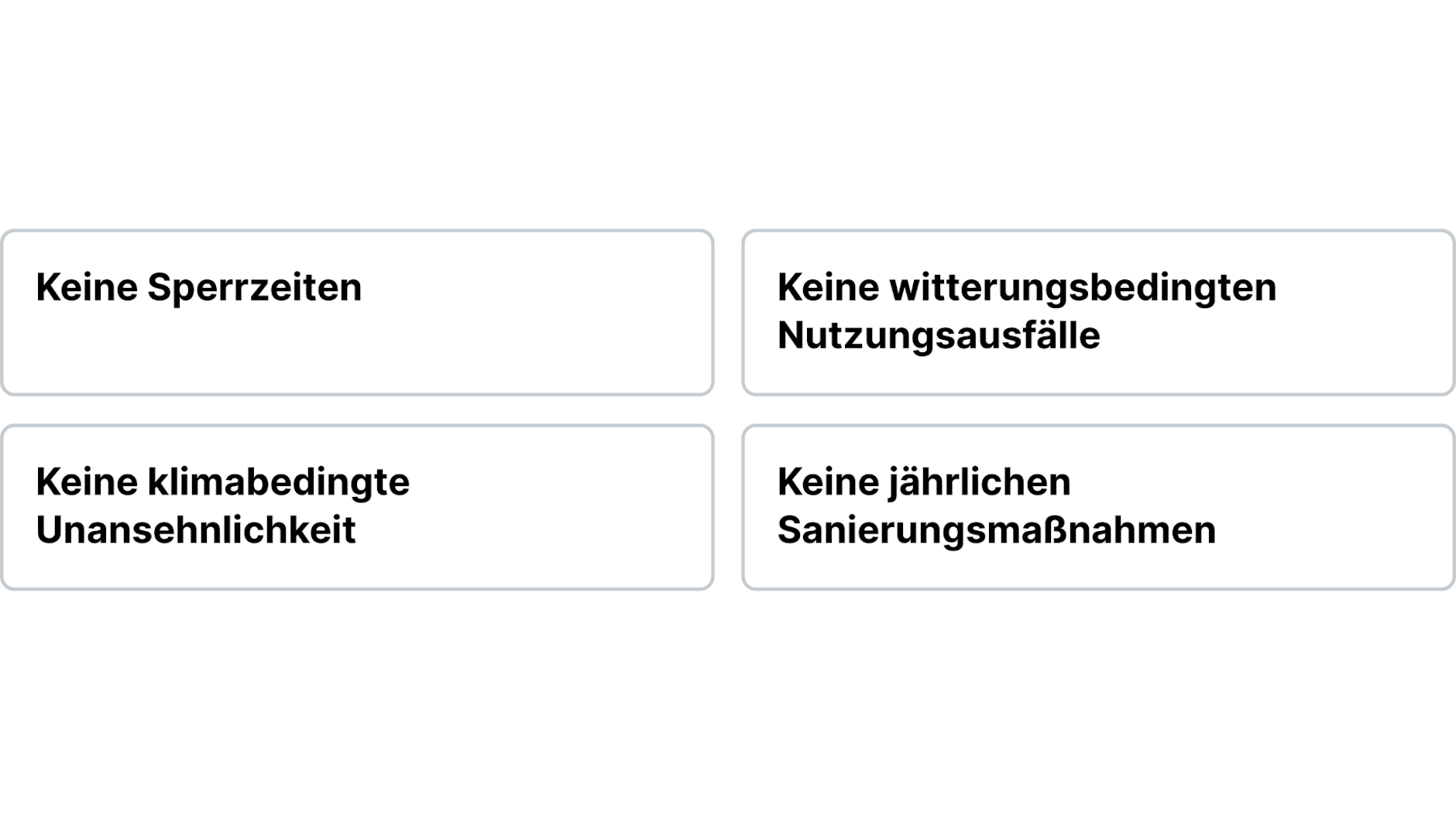Click the word "Sperrzeiten"
This screenshot has height=819, width=1456.
coord(254,288)
